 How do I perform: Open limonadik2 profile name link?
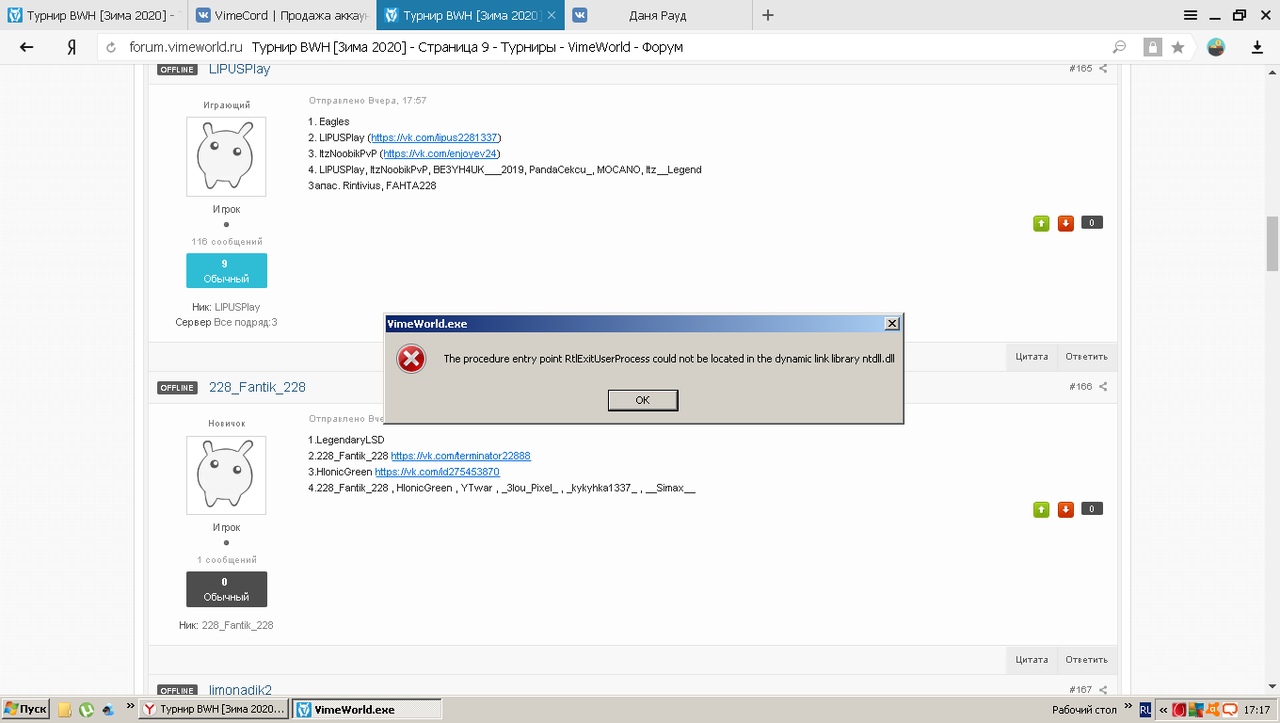[x=240, y=690]
